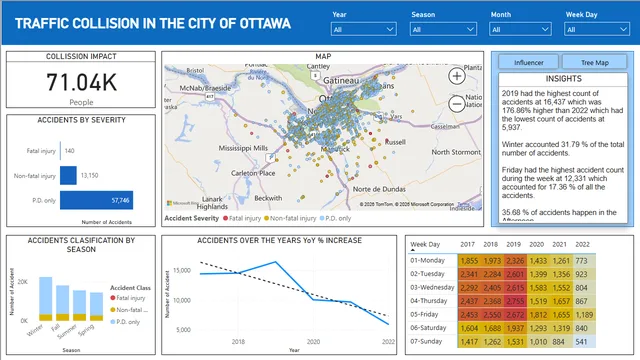Open the Tree Map view

pos(595,62)
